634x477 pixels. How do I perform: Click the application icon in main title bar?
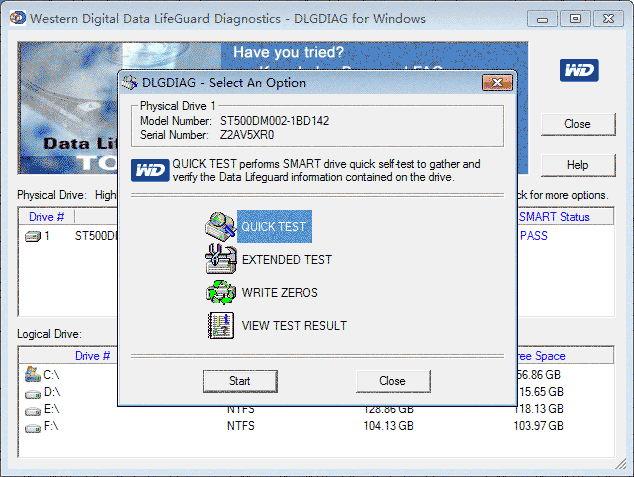18,18
